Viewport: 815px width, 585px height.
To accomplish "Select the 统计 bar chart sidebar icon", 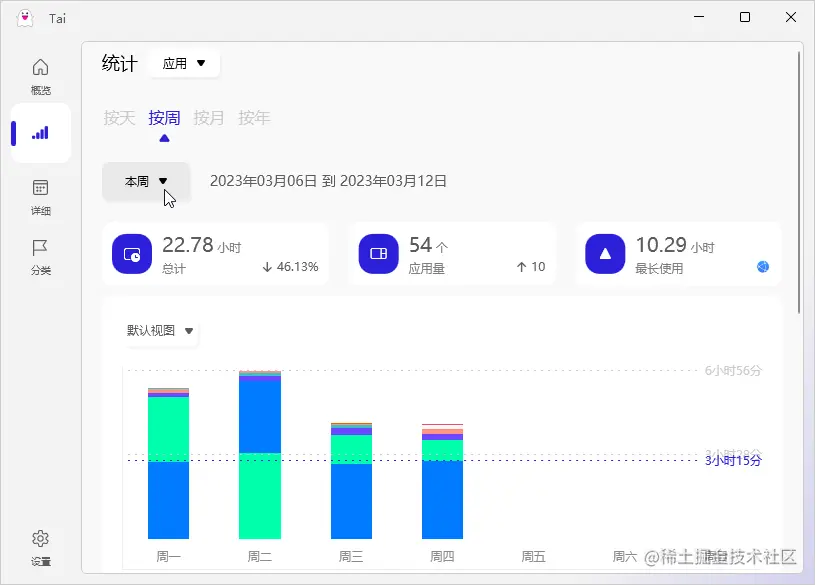I will pos(40,131).
